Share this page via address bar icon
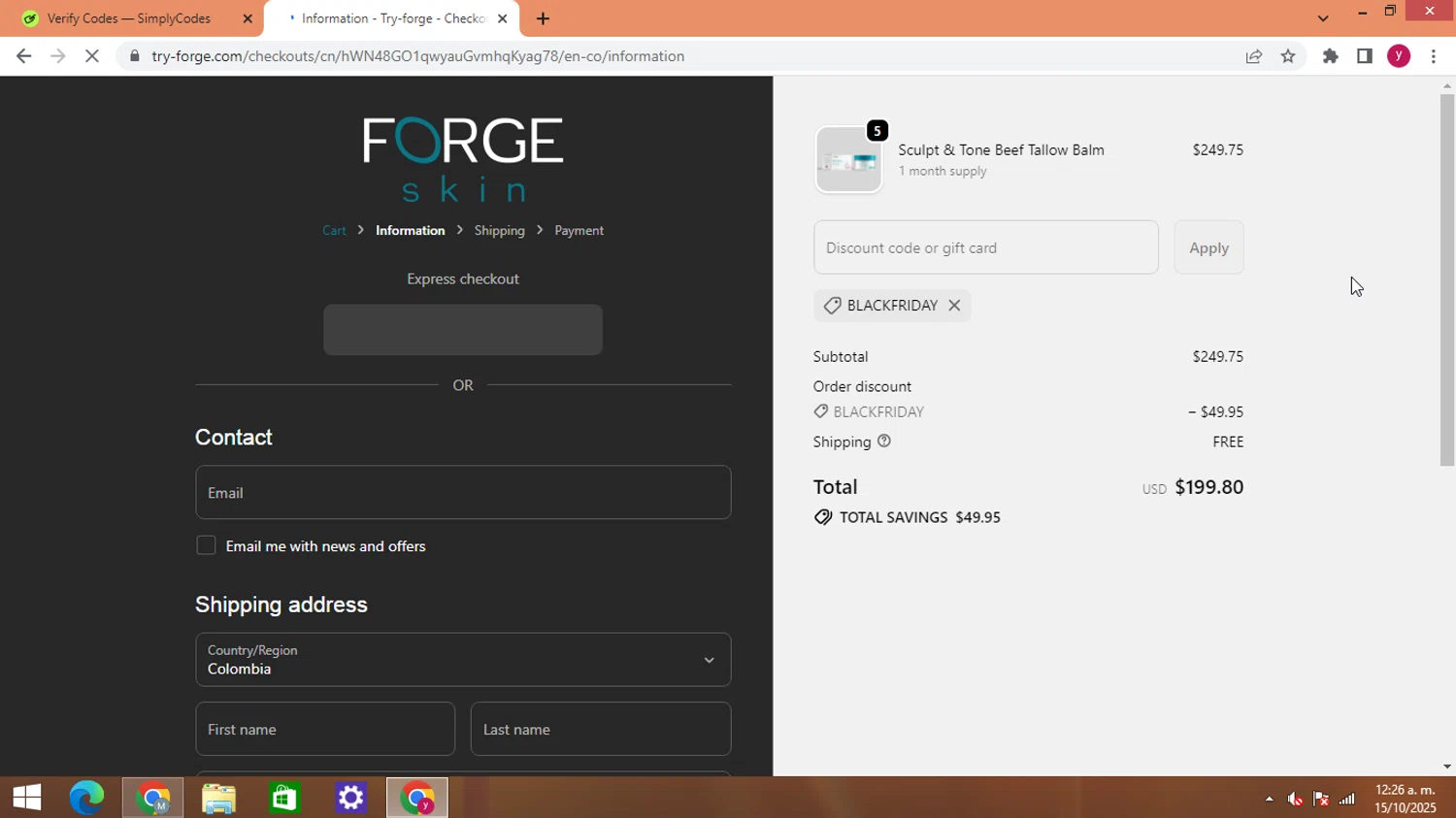The height and width of the screenshot is (818, 1456). point(1254,56)
